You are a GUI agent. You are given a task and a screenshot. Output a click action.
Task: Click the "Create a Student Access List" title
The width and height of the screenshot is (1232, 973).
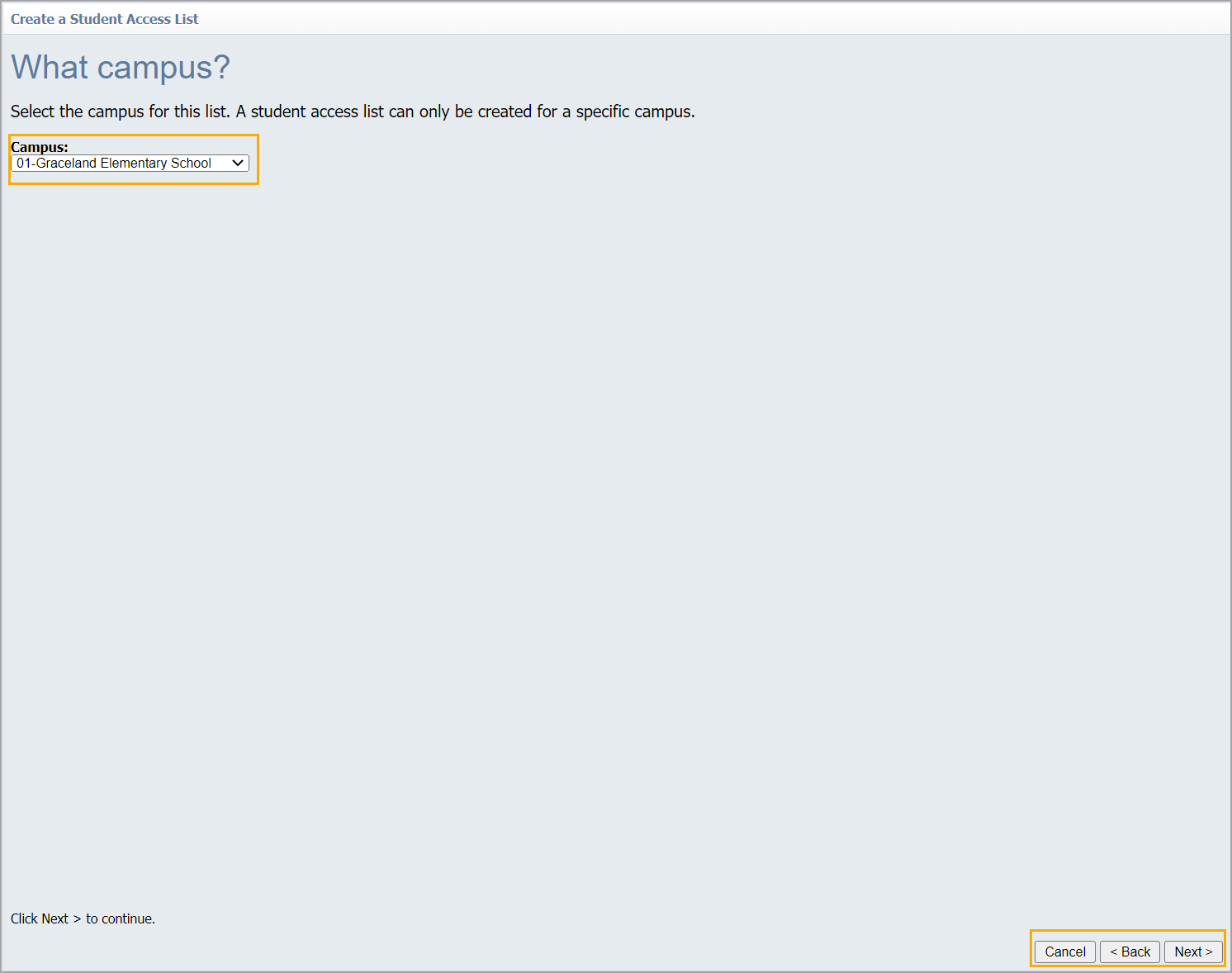pos(105,19)
